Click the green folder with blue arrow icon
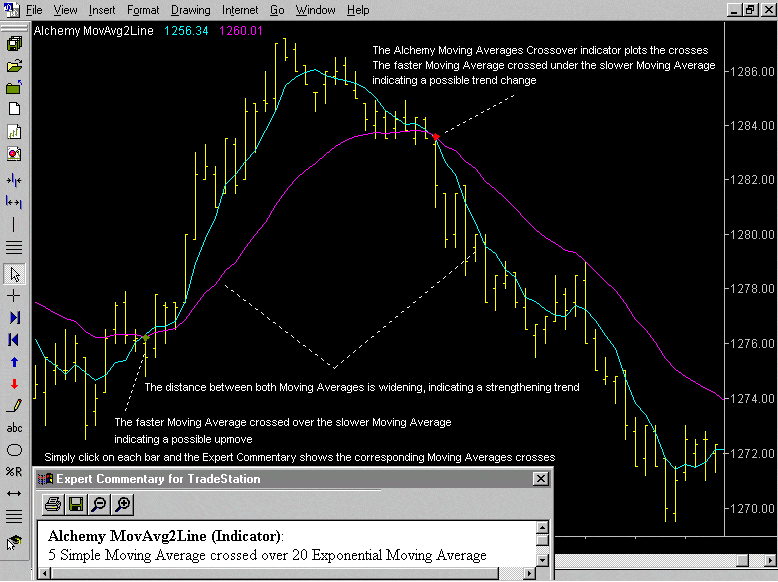The image size is (778, 582). (14, 87)
